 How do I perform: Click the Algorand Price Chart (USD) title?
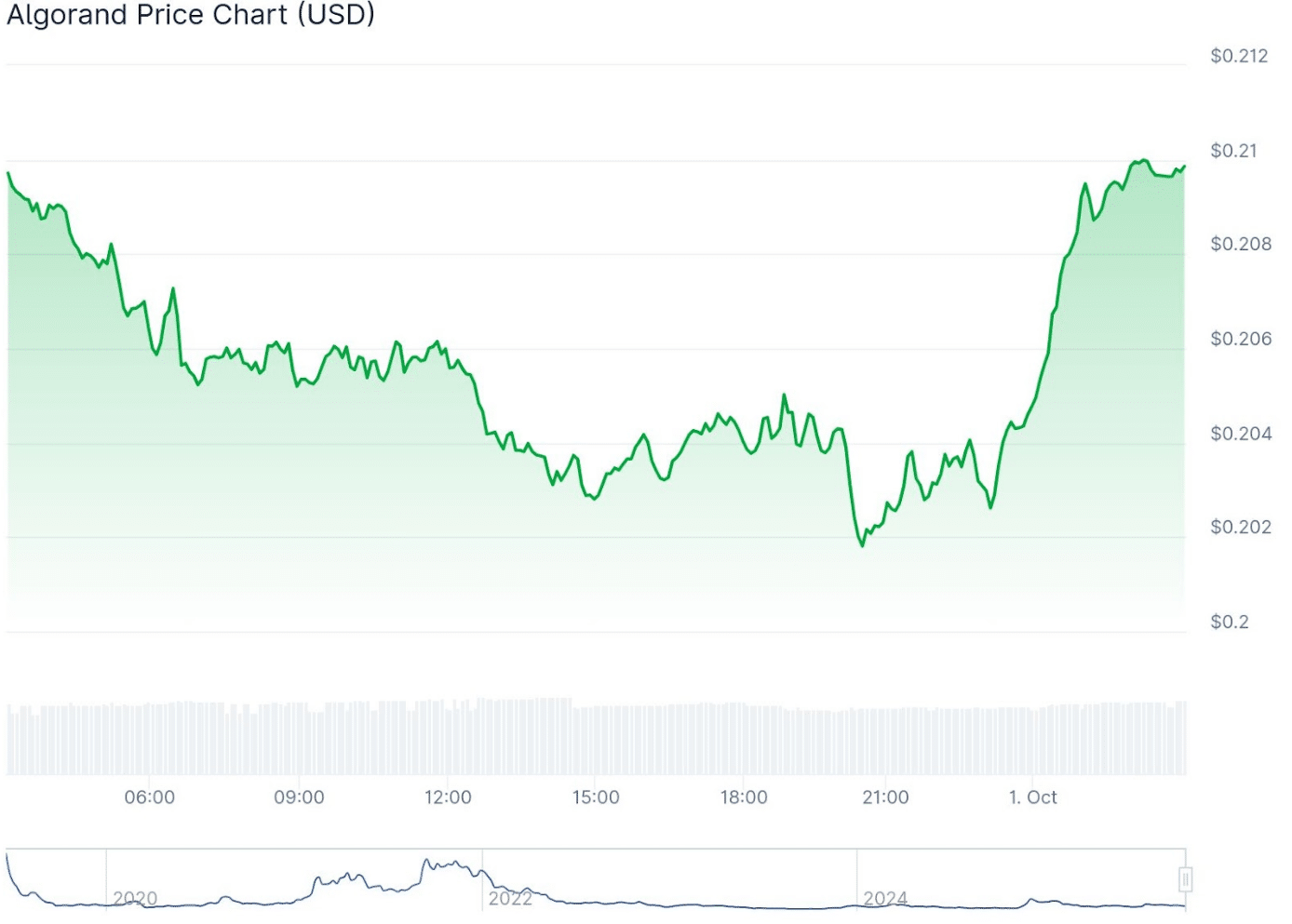191,15
